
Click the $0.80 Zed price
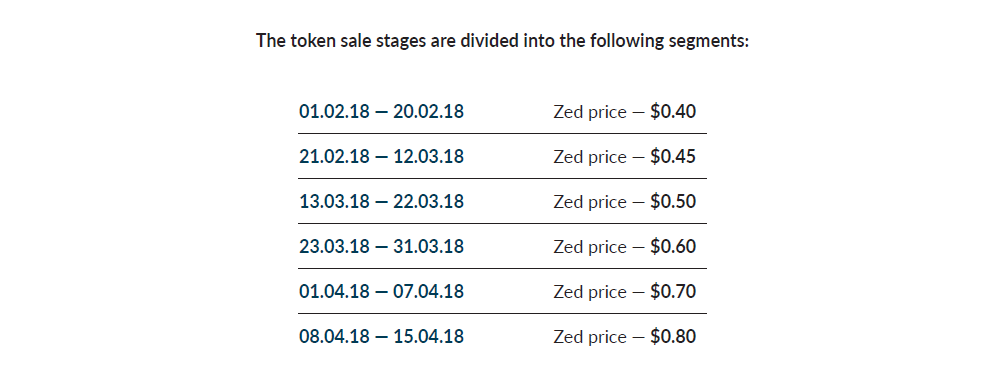[673, 336]
